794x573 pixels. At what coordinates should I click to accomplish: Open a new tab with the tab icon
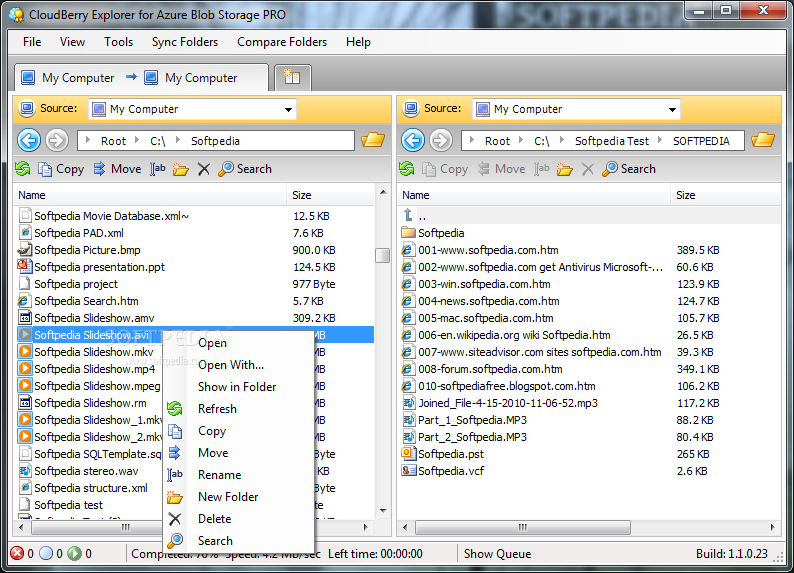pos(292,77)
